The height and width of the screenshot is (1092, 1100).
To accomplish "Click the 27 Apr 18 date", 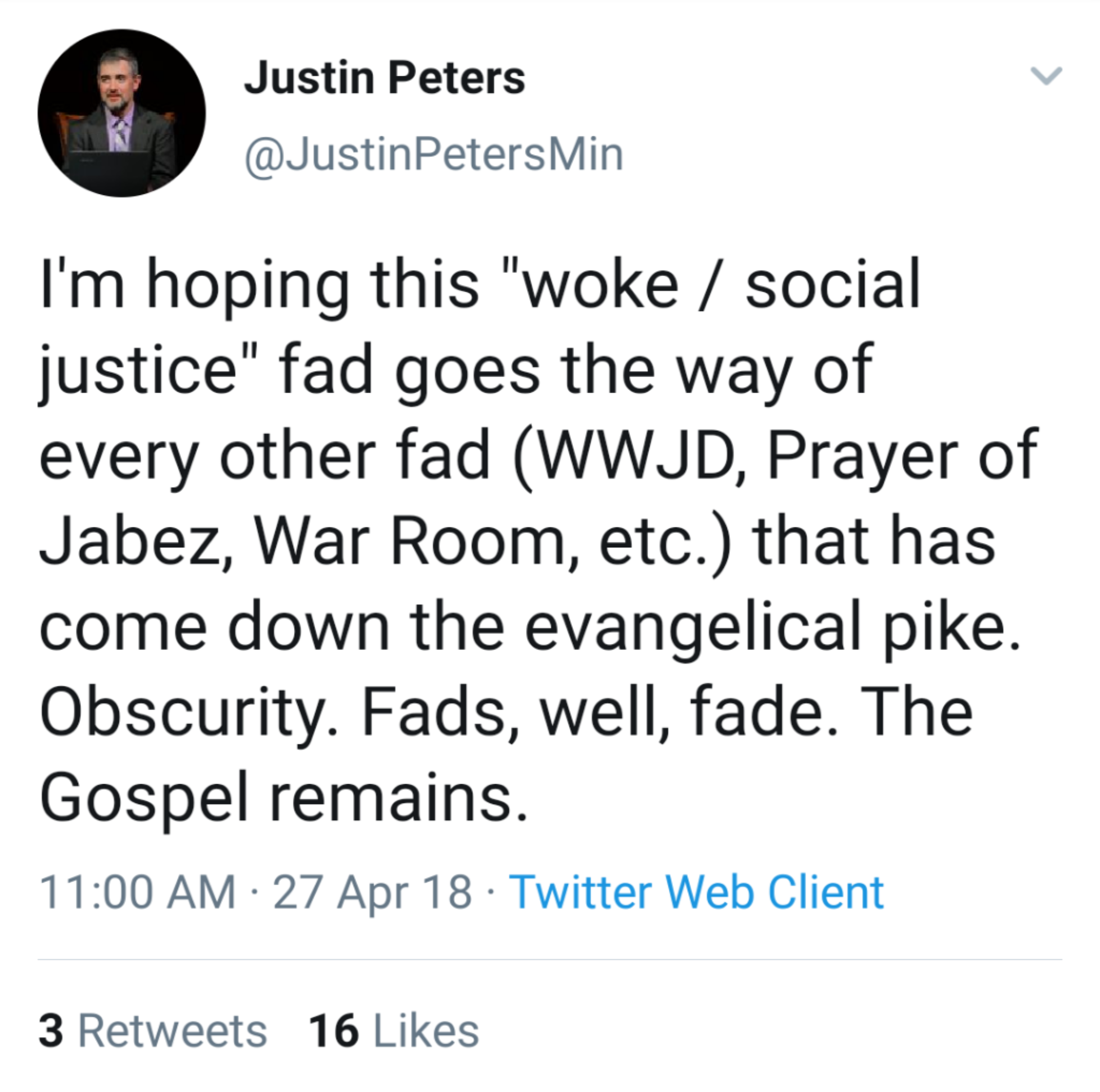I will click(372, 892).
